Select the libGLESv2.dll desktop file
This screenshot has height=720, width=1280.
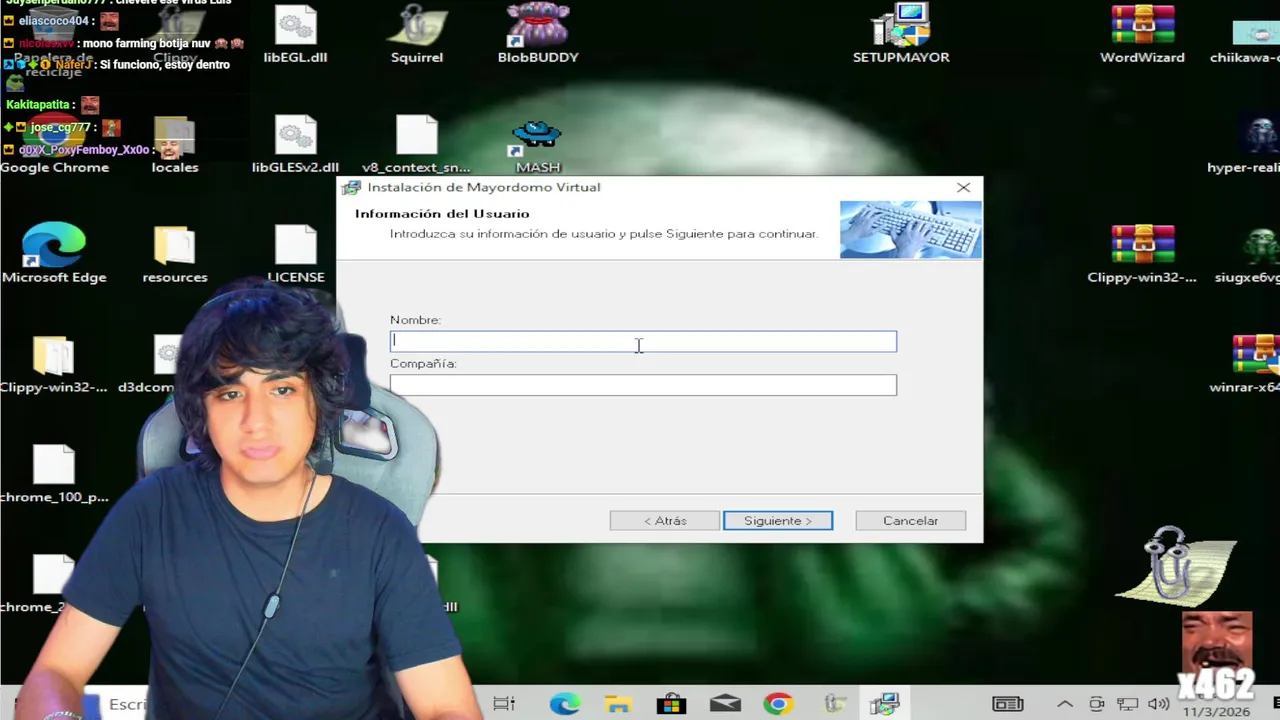tap(295, 145)
